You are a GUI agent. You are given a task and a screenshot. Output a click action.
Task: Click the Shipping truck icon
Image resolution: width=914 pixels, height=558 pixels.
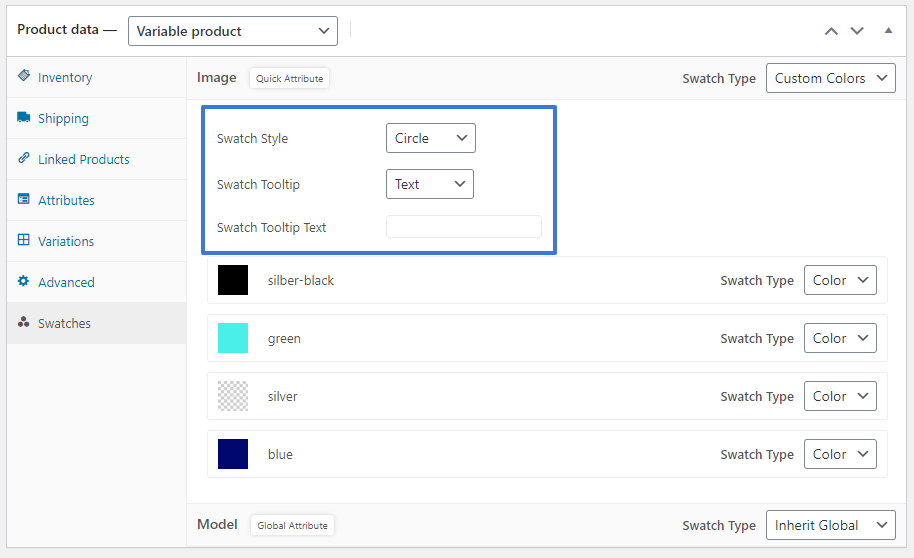pyautogui.click(x=24, y=117)
